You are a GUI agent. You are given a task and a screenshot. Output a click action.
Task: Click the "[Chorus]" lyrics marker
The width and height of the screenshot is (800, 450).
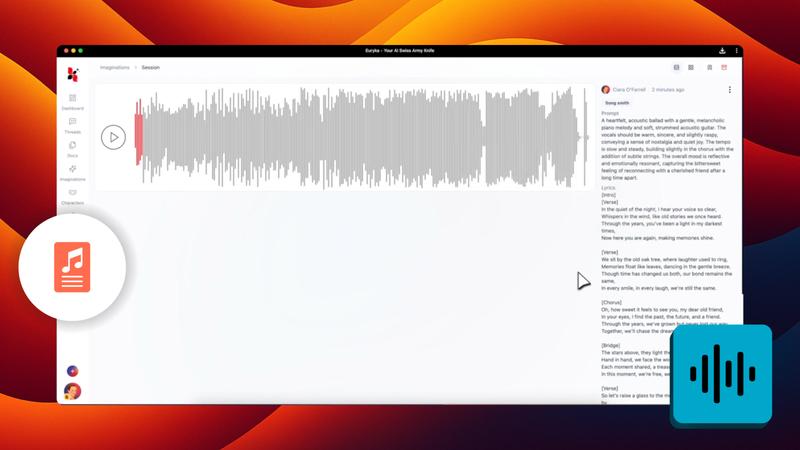pos(611,303)
